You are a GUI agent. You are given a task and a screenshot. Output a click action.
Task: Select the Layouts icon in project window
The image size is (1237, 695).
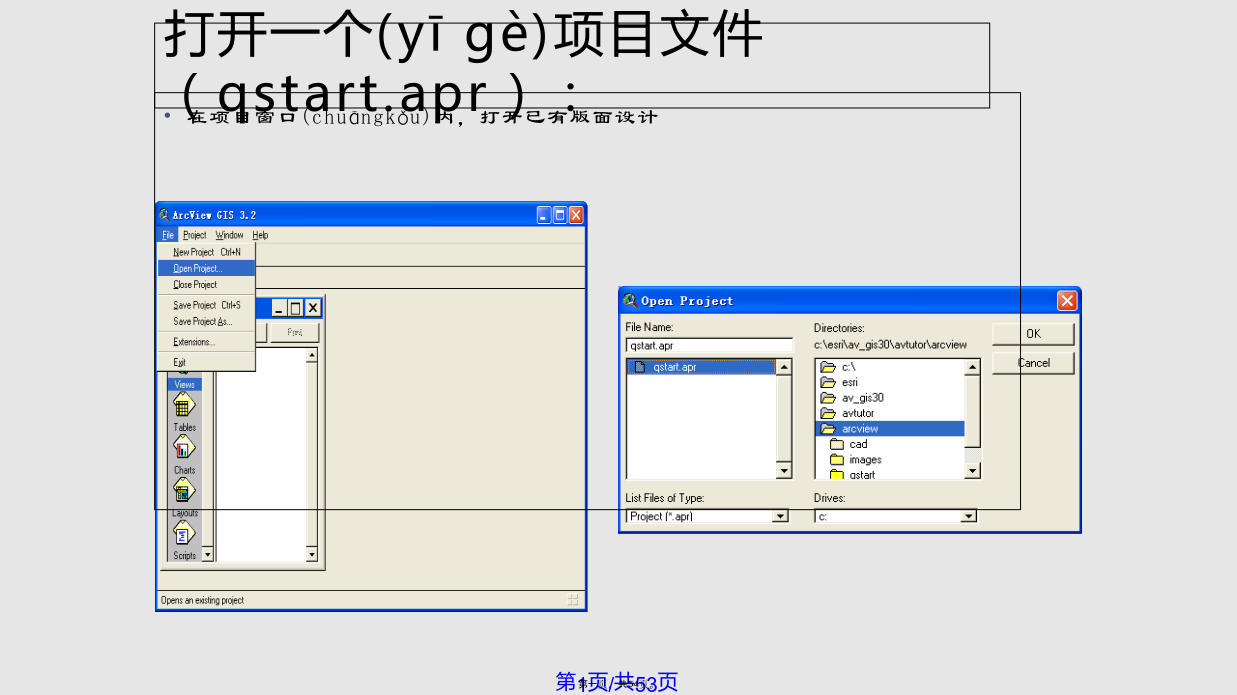pyautogui.click(x=184, y=490)
